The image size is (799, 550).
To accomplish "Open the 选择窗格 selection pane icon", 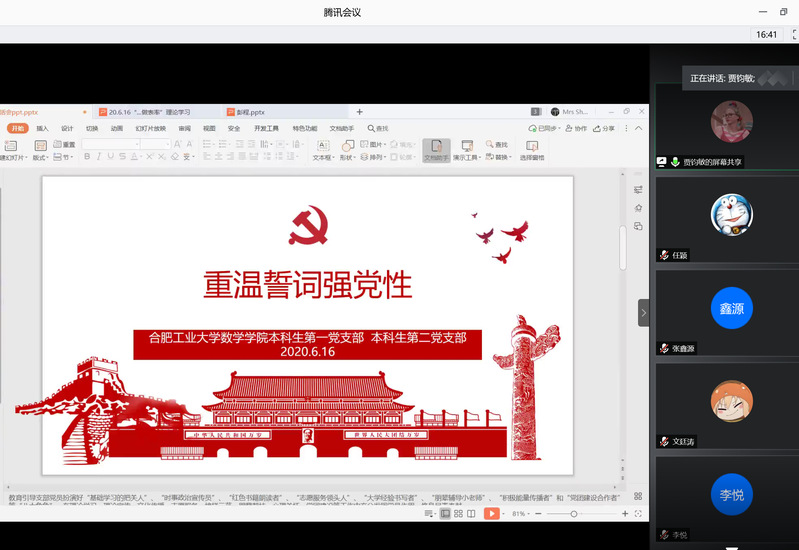I will point(531,150).
